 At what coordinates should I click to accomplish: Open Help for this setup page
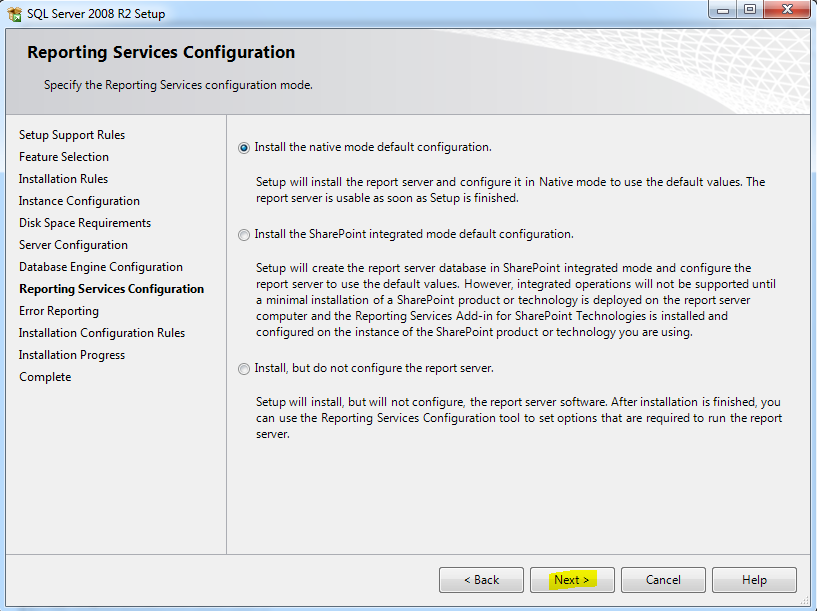[754, 580]
